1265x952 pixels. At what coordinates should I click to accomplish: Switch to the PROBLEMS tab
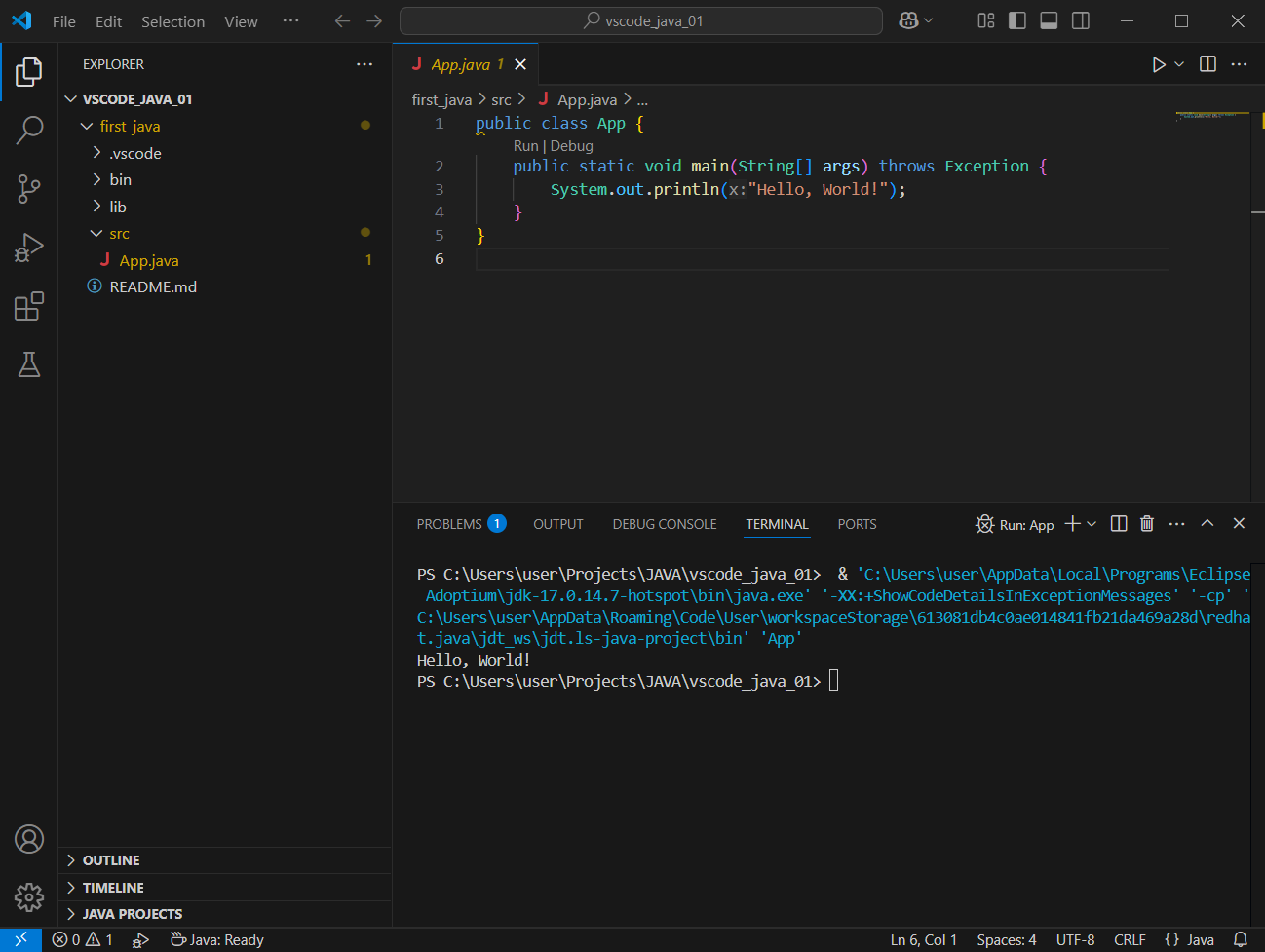tap(461, 524)
